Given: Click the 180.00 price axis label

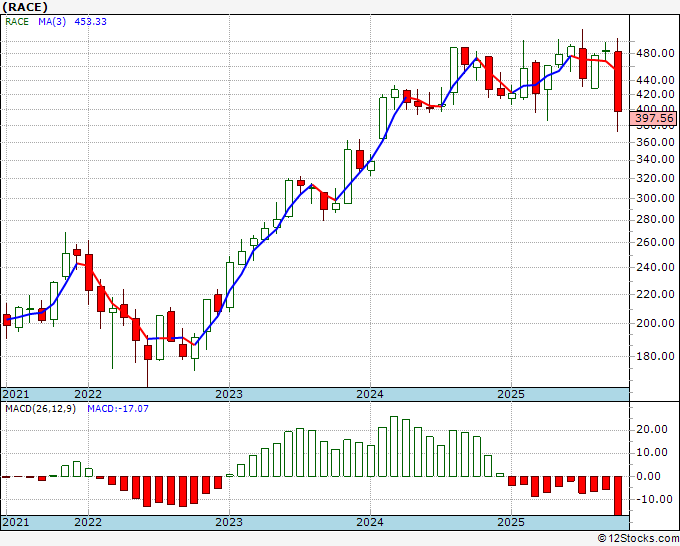Looking at the screenshot, I should coord(655,356).
